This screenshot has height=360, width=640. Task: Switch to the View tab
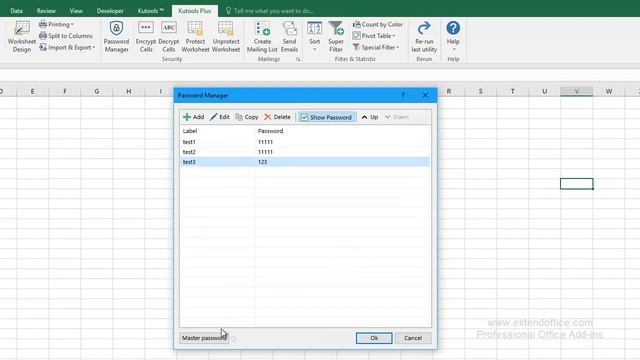point(76,11)
